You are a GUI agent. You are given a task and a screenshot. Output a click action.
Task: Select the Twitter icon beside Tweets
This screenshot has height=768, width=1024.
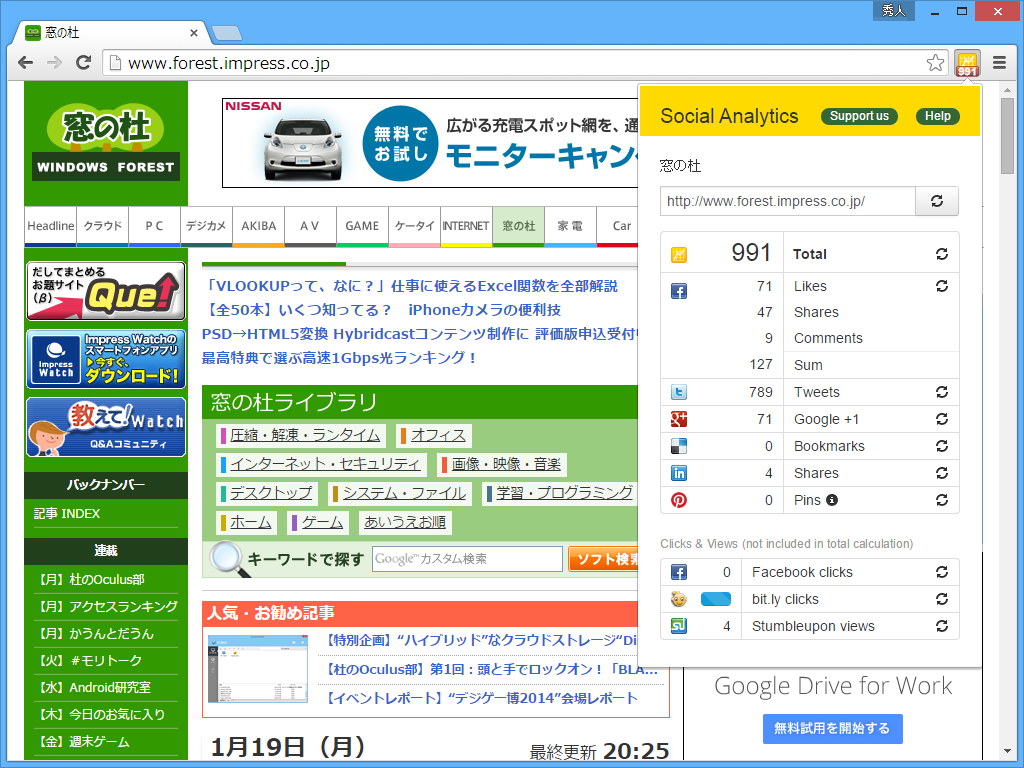(679, 392)
